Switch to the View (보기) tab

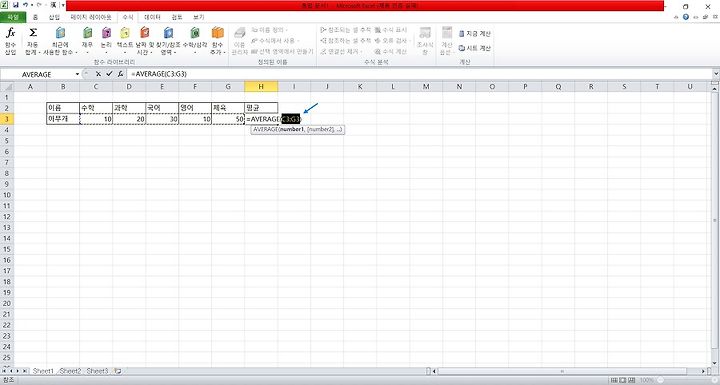198,17
